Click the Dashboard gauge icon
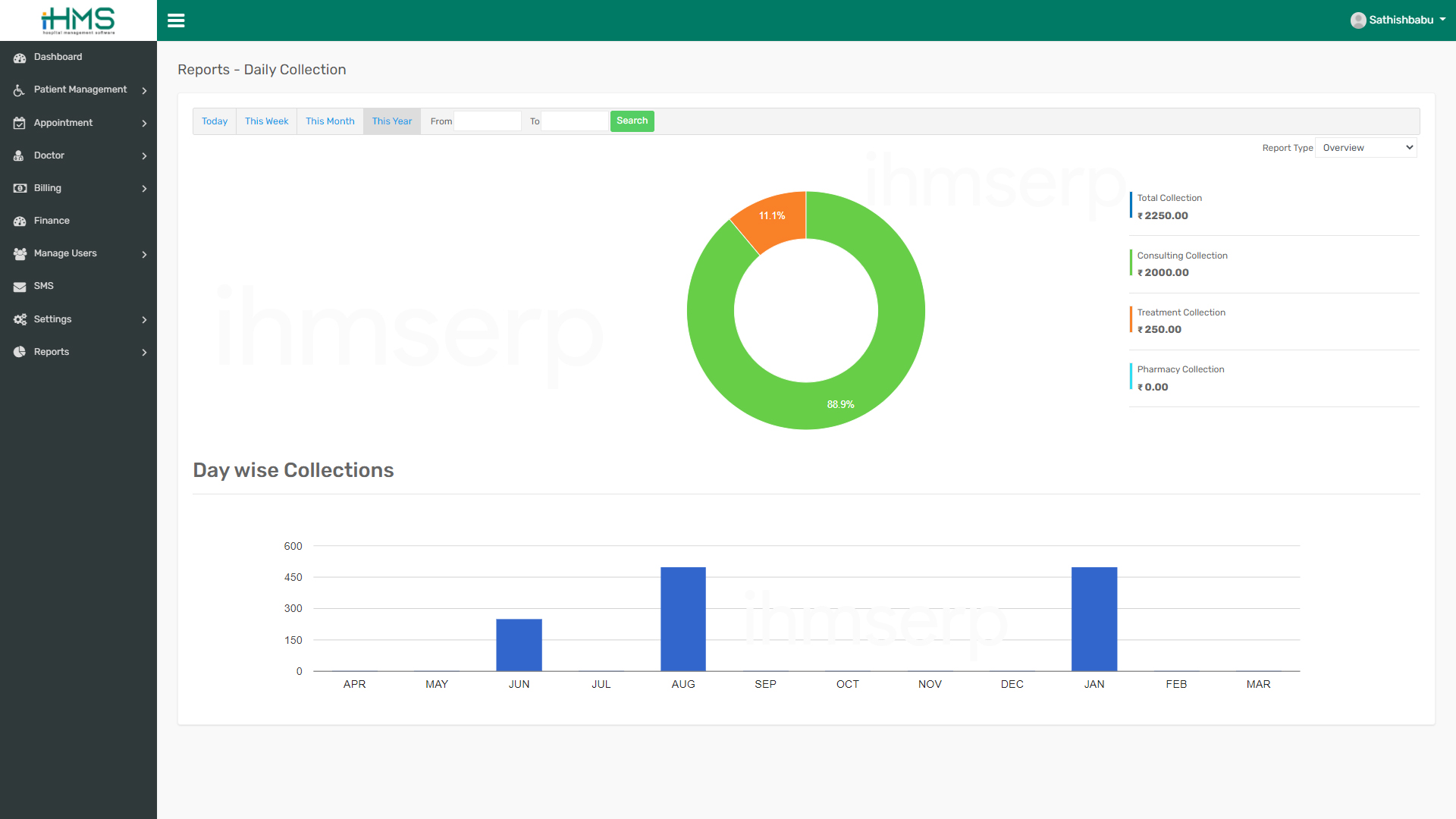1456x819 pixels. [20, 58]
